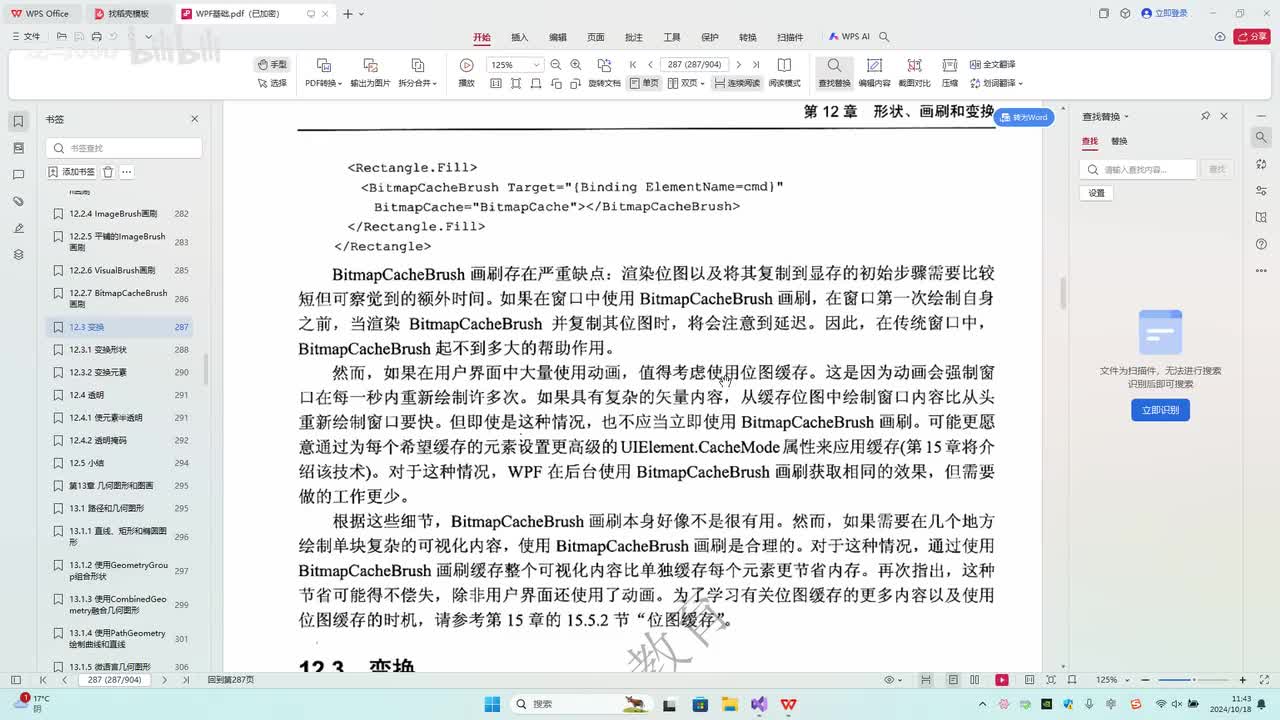Click the Compress tool icon
The image size is (1280, 720).
point(949,65)
